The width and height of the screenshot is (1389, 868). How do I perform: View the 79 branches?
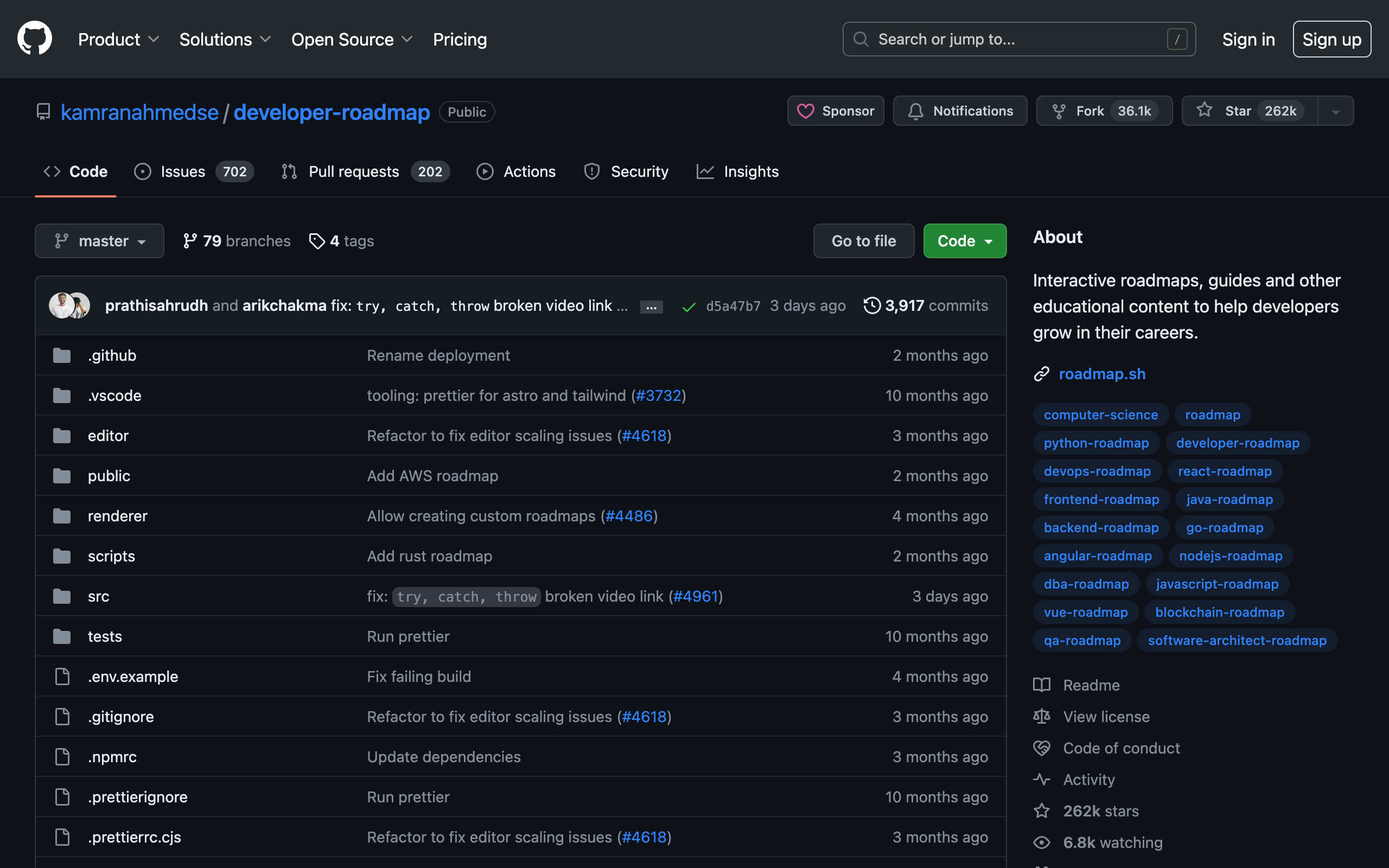[237, 241]
